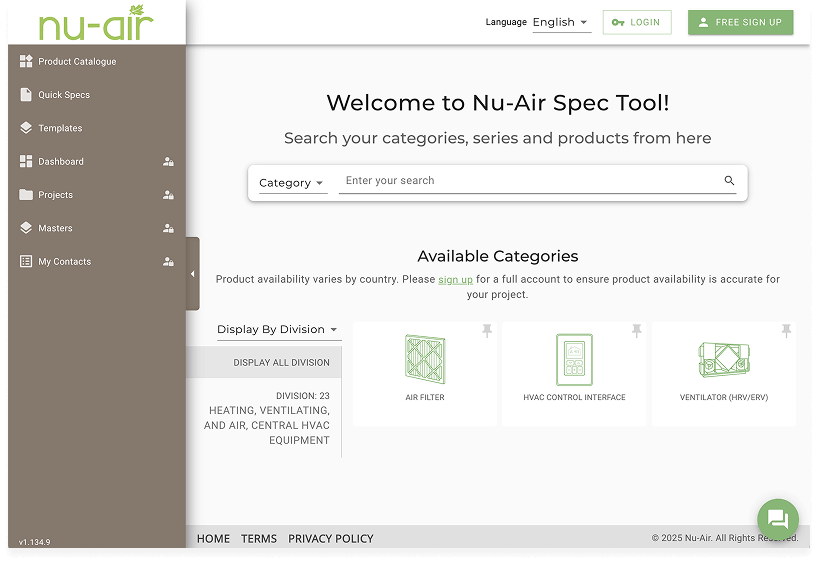
Task: Click the Nu-Air logo
Action: pyautogui.click(x=96, y=23)
